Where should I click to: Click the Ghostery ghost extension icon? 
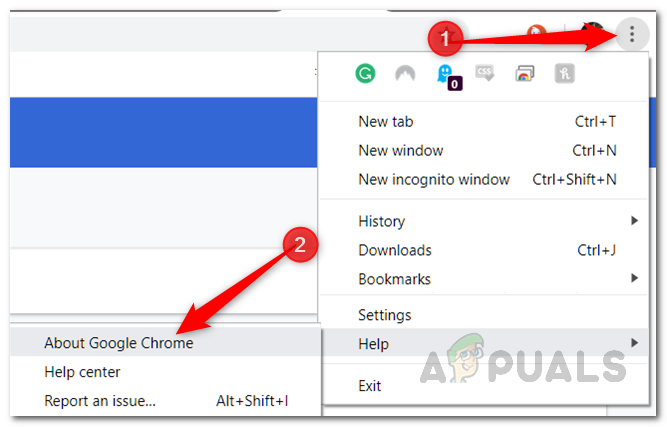point(448,77)
